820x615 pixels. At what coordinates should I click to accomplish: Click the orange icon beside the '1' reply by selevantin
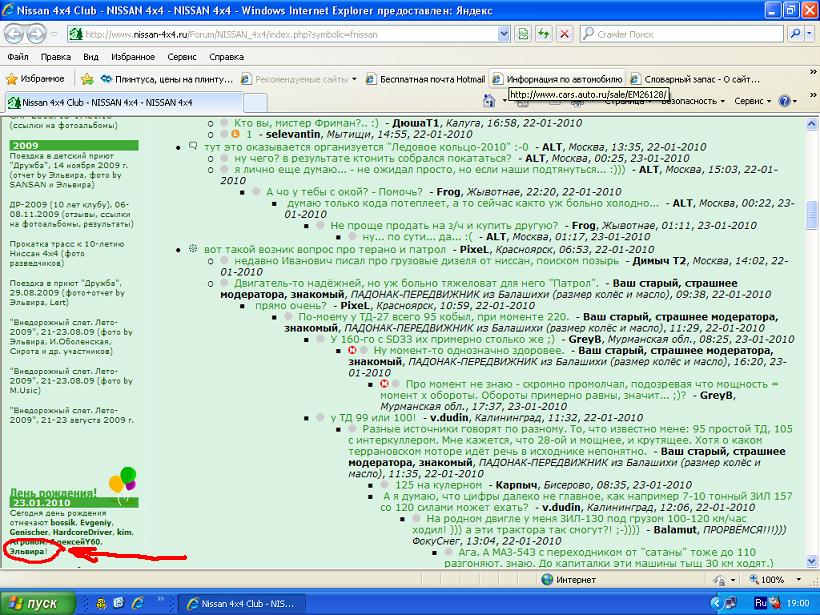[235, 134]
